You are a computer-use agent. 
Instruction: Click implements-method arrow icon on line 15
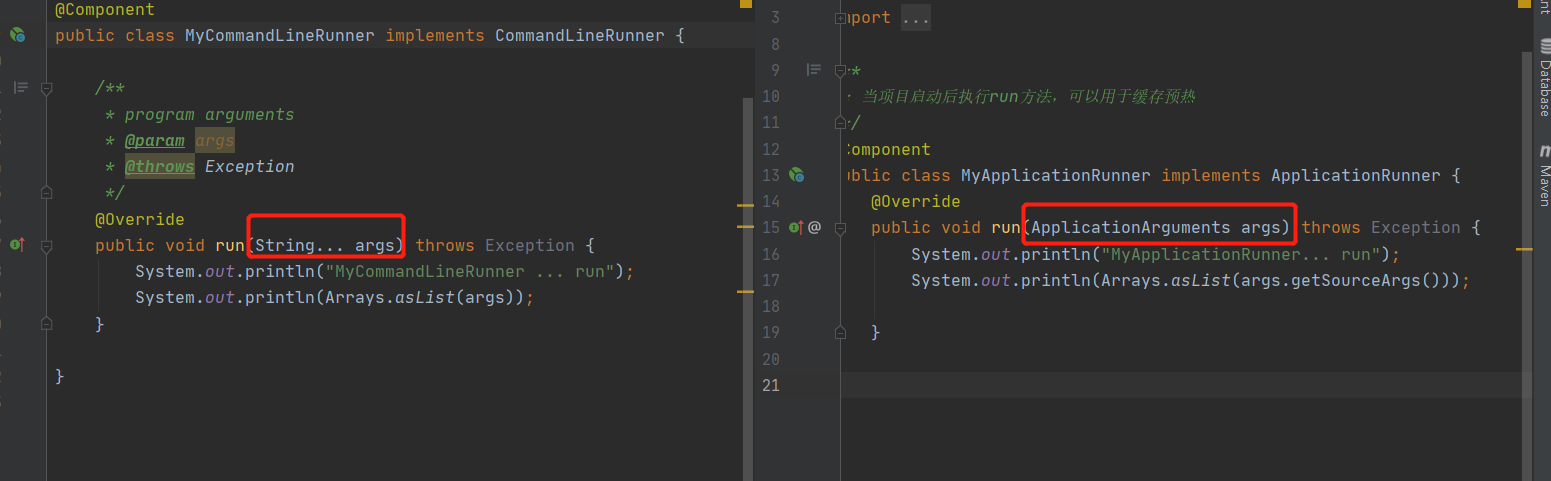(797, 227)
